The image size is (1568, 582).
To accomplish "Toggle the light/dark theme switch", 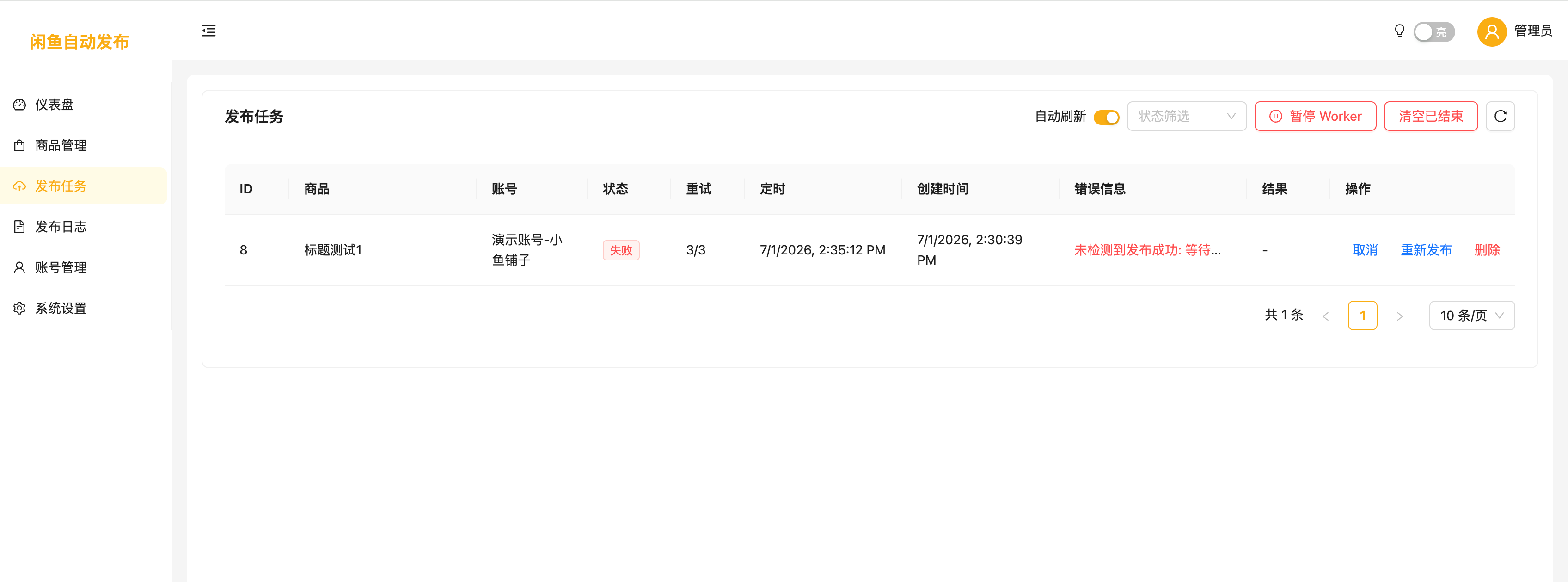I will [x=1434, y=31].
